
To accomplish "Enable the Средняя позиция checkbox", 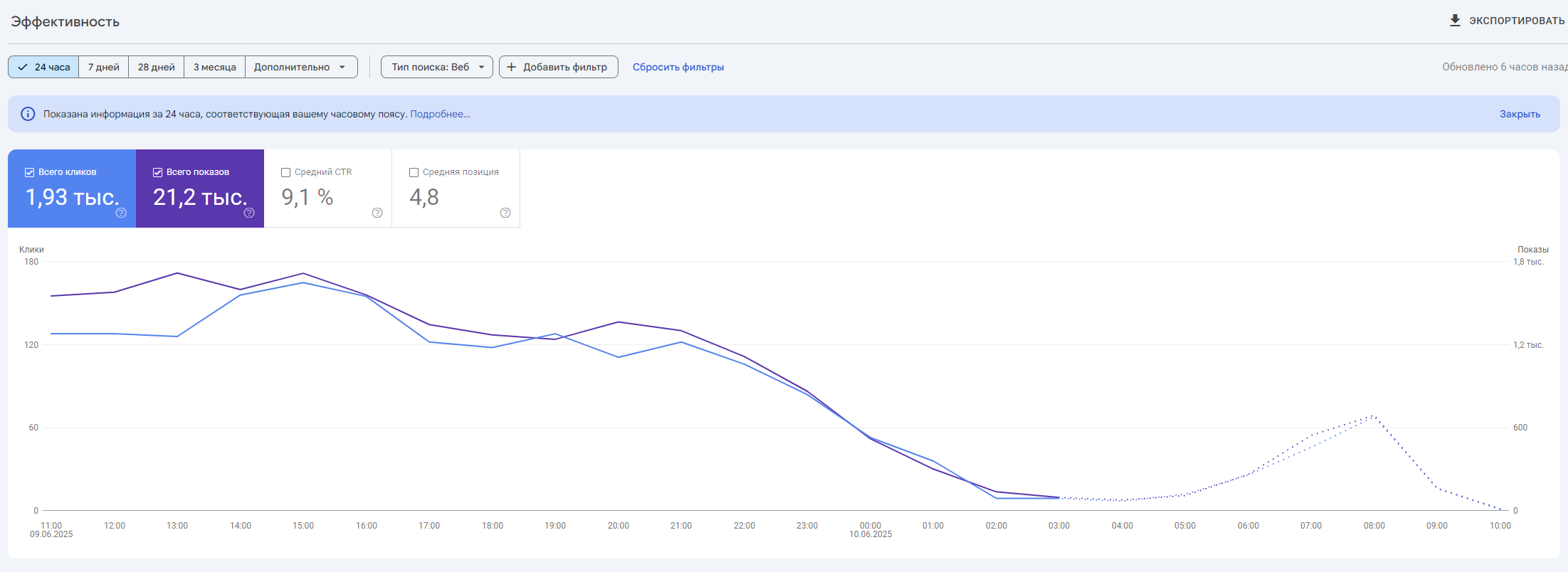I will (x=414, y=172).
